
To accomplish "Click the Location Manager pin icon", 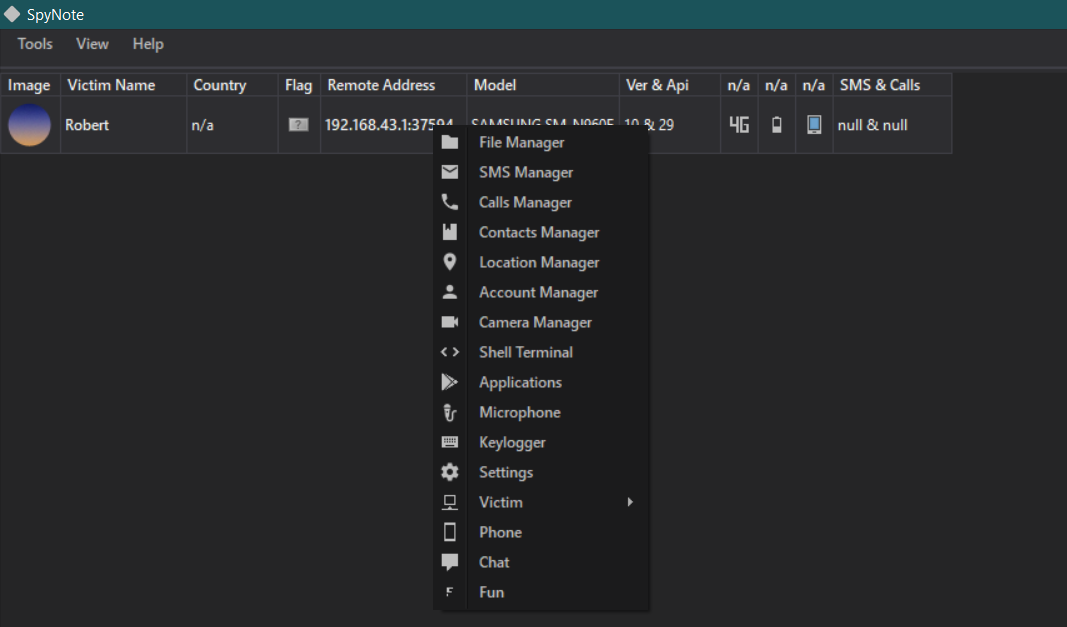I will (x=449, y=262).
